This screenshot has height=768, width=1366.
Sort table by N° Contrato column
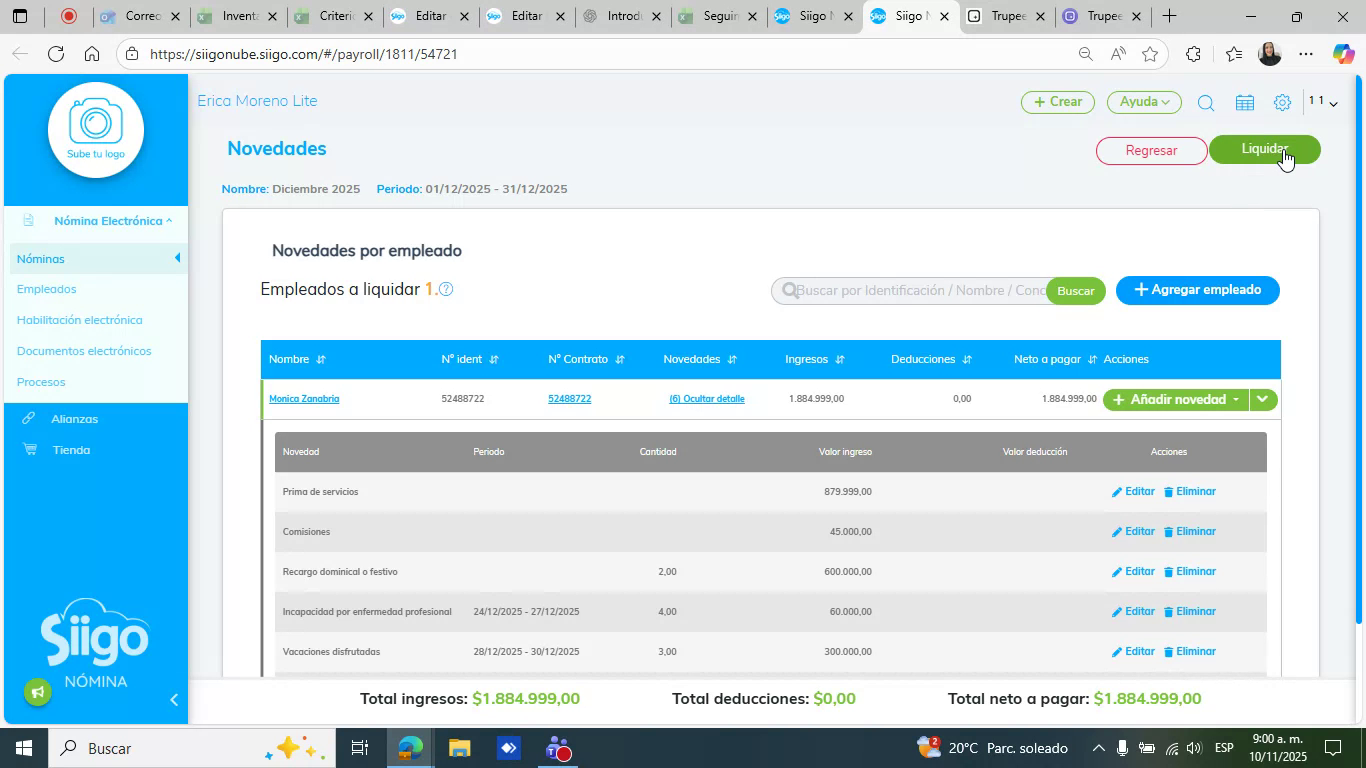tap(620, 359)
